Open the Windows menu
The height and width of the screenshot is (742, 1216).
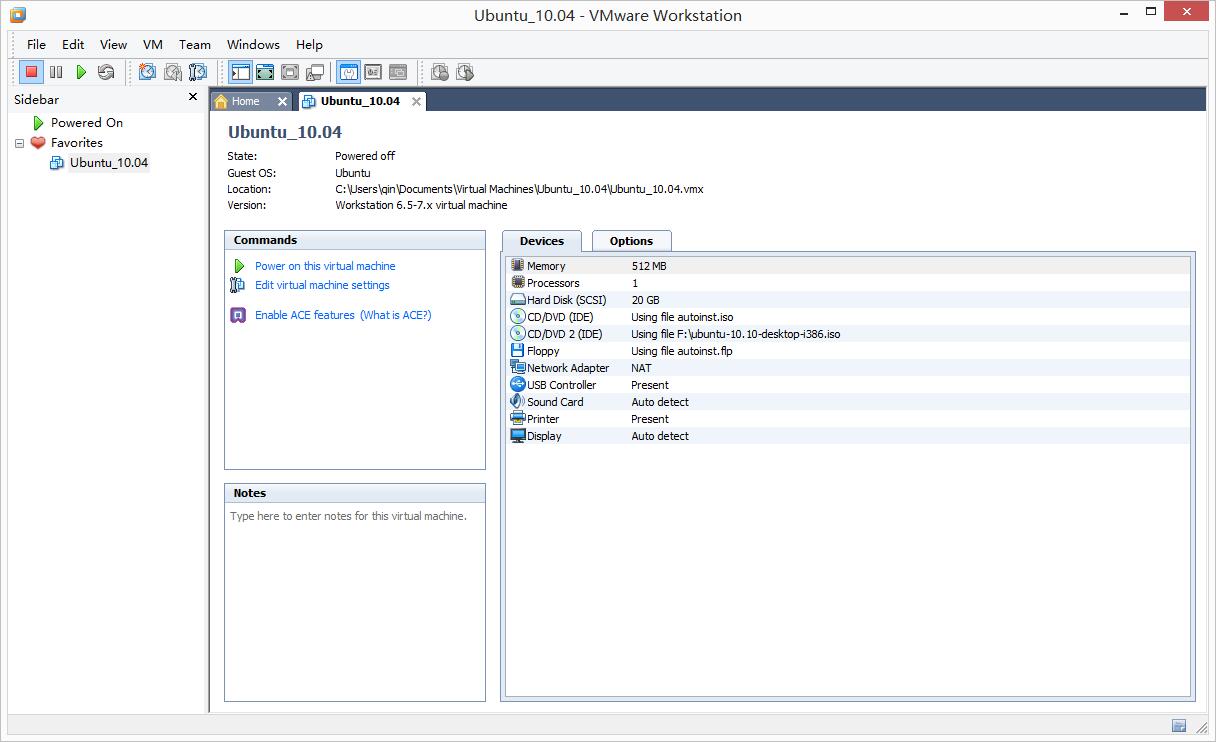(x=253, y=44)
